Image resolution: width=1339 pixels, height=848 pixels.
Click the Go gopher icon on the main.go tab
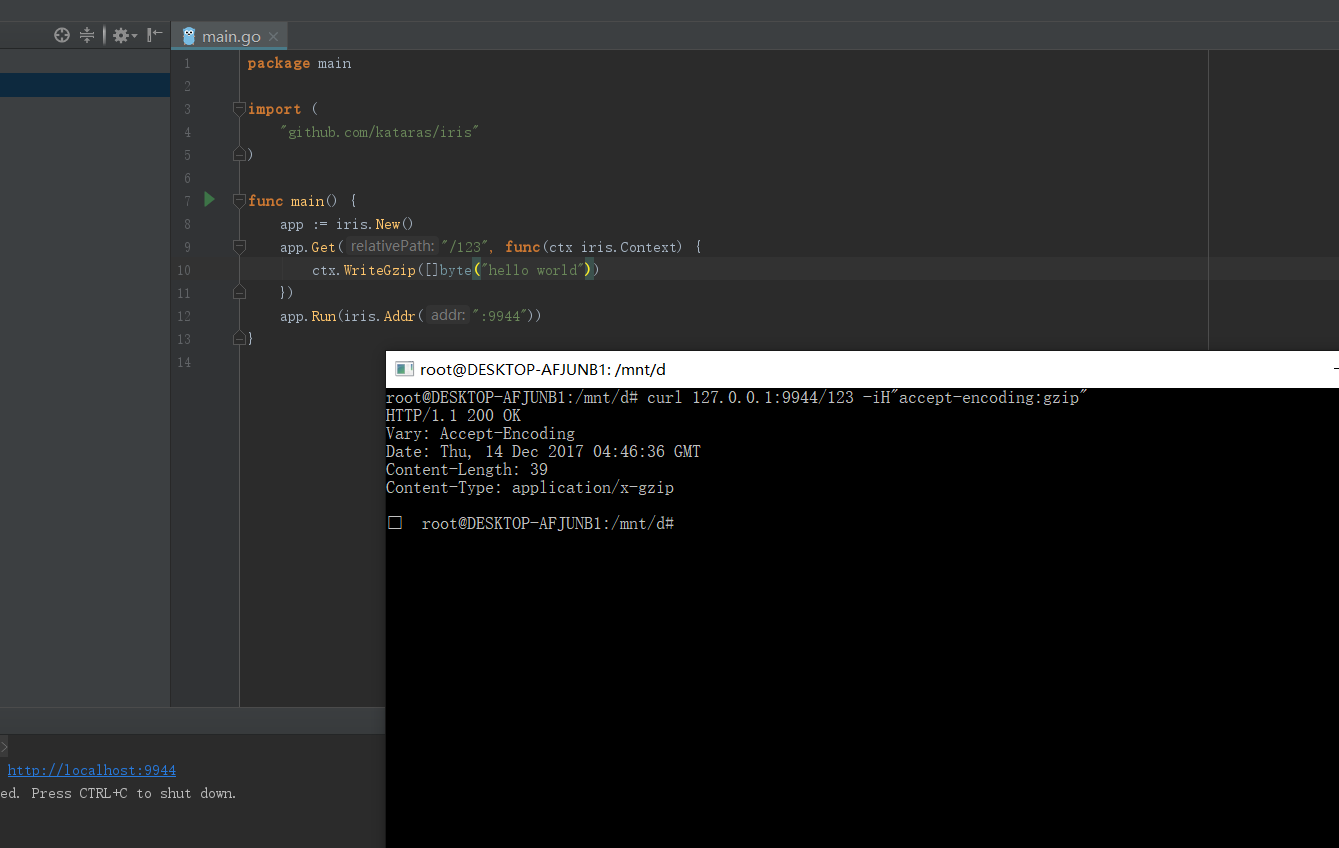pyautogui.click(x=188, y=35)
